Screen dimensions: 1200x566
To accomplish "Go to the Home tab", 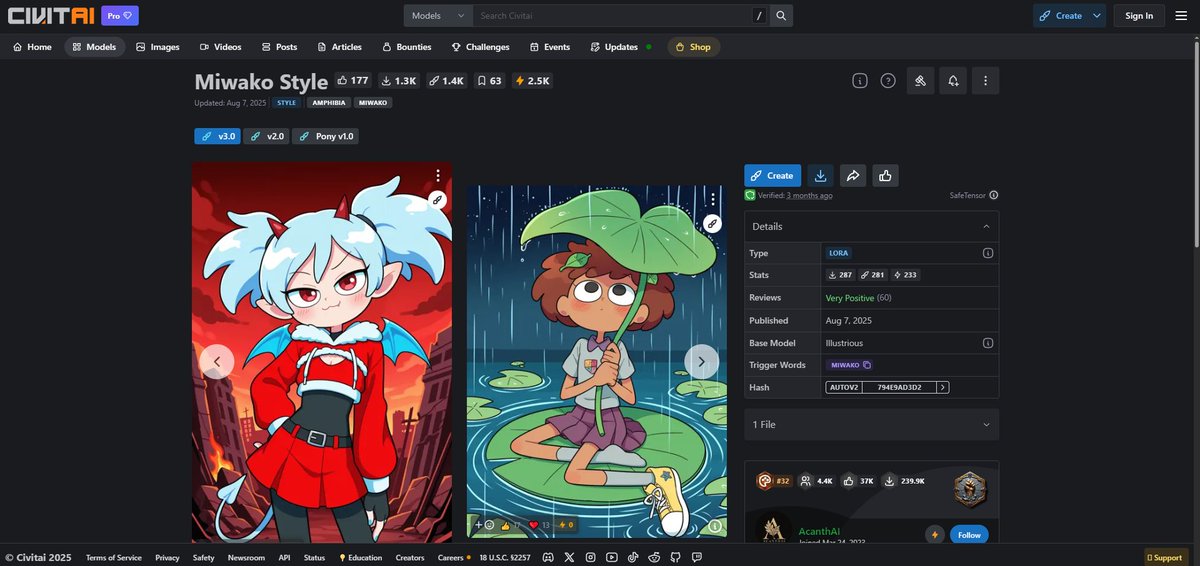I will pos(32,47).
